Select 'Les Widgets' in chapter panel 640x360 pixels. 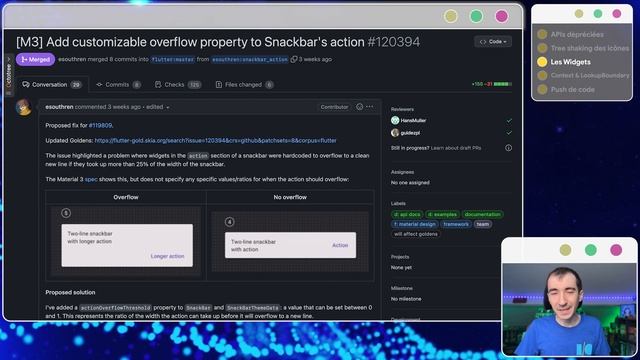pos(570,62)
